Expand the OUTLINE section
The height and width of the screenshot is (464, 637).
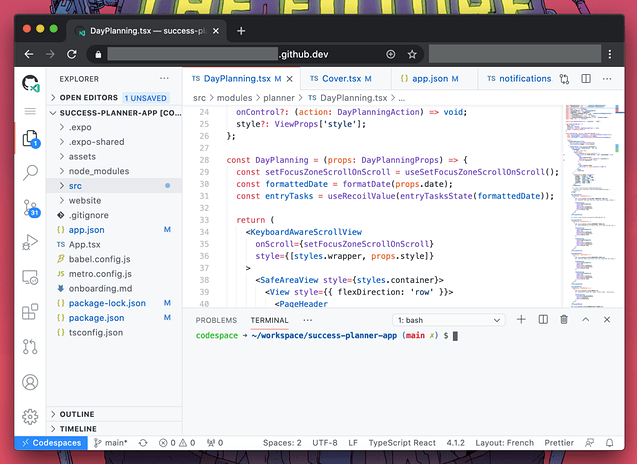point(115,414)
